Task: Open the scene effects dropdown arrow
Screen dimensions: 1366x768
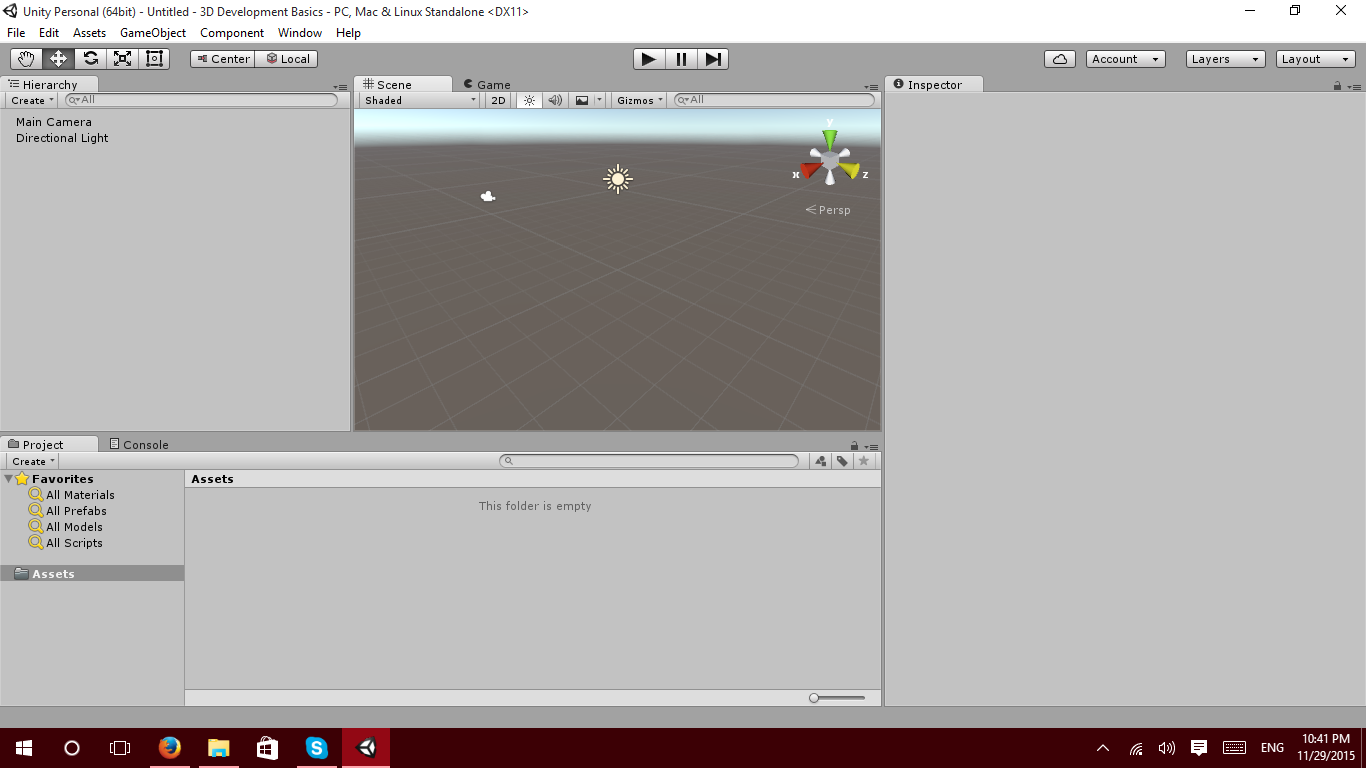Action: [x=600, y=100]
